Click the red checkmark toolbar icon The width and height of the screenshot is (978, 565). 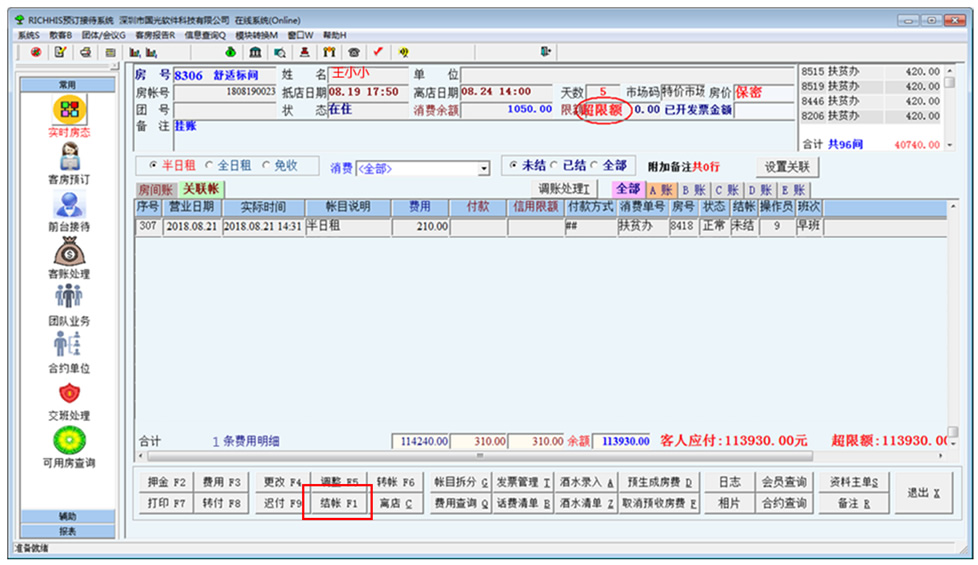coord(378,52)
